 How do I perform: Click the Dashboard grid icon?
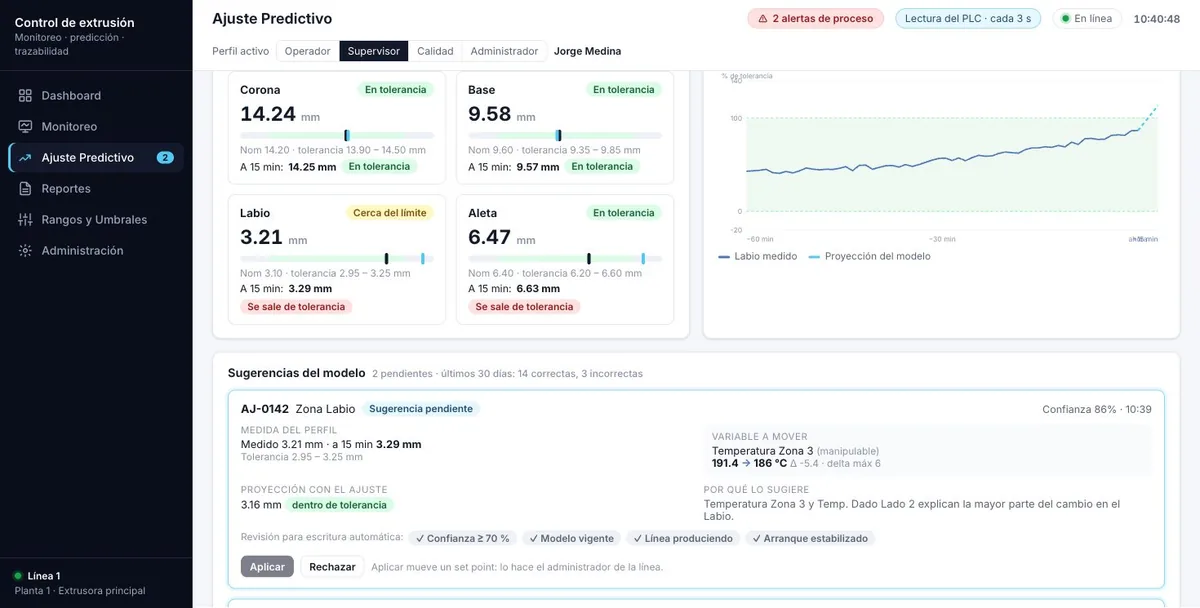click(25, 96)
